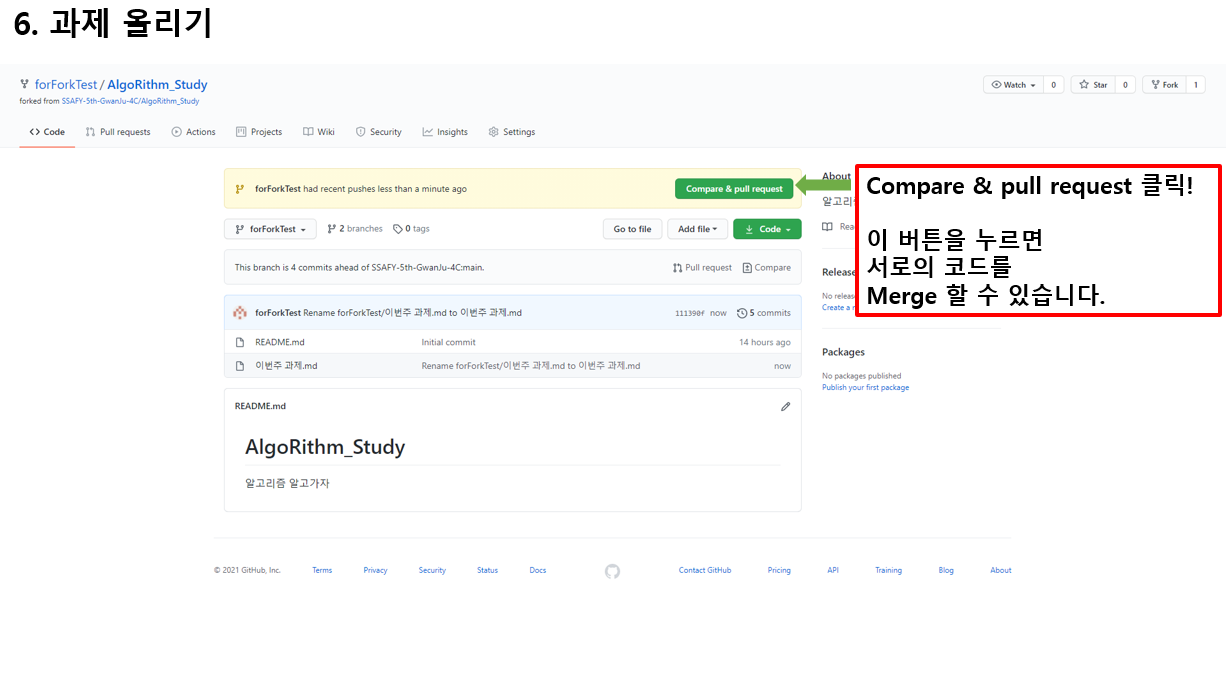Open the green Code download dropdown
The height and width of the screenshot is (684, 1226).
(x=767, y=228)
